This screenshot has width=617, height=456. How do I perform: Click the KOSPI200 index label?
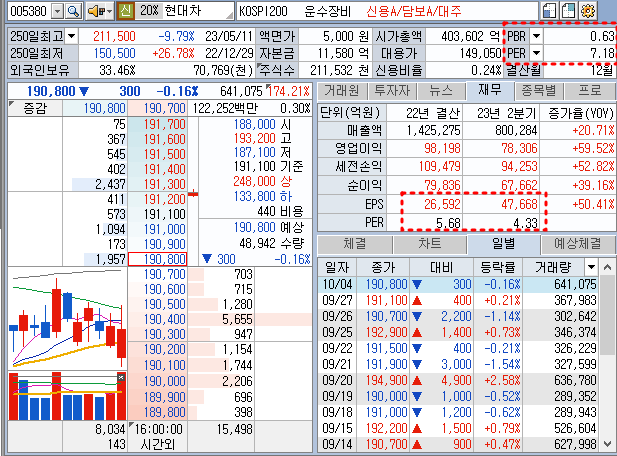click(263, 11)
